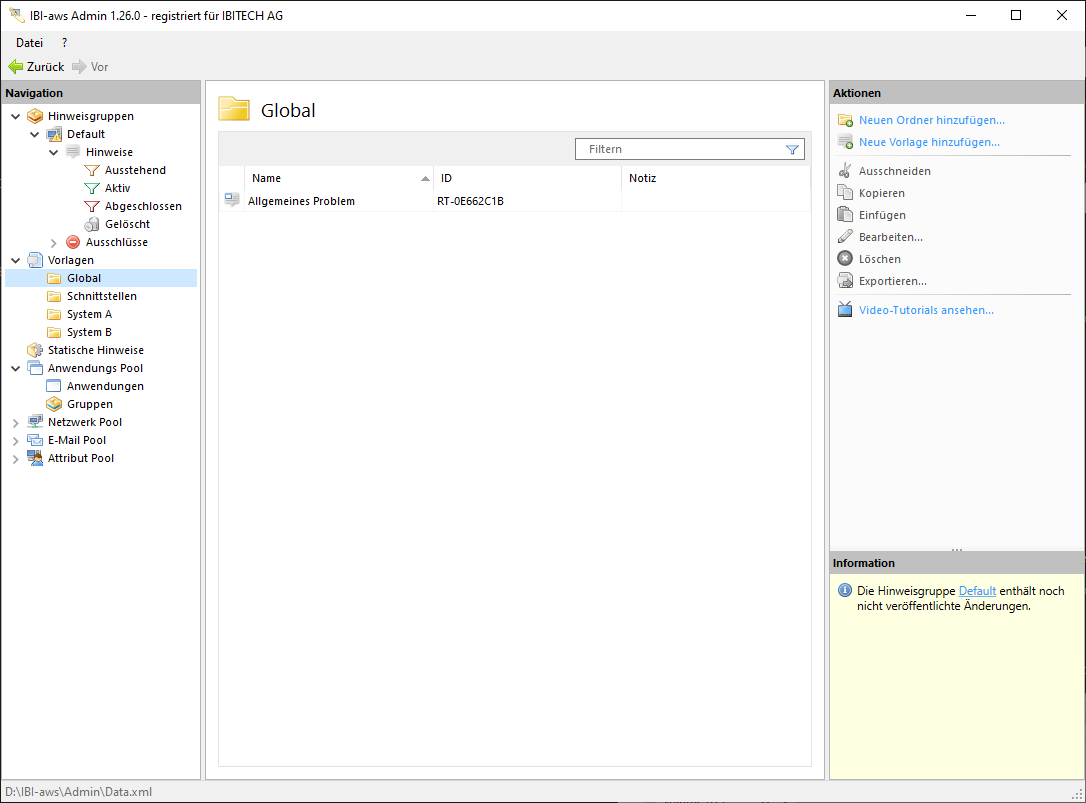
Task: Click the Exportieren icon
Action: pyautogui.click(x=845, y=281)
